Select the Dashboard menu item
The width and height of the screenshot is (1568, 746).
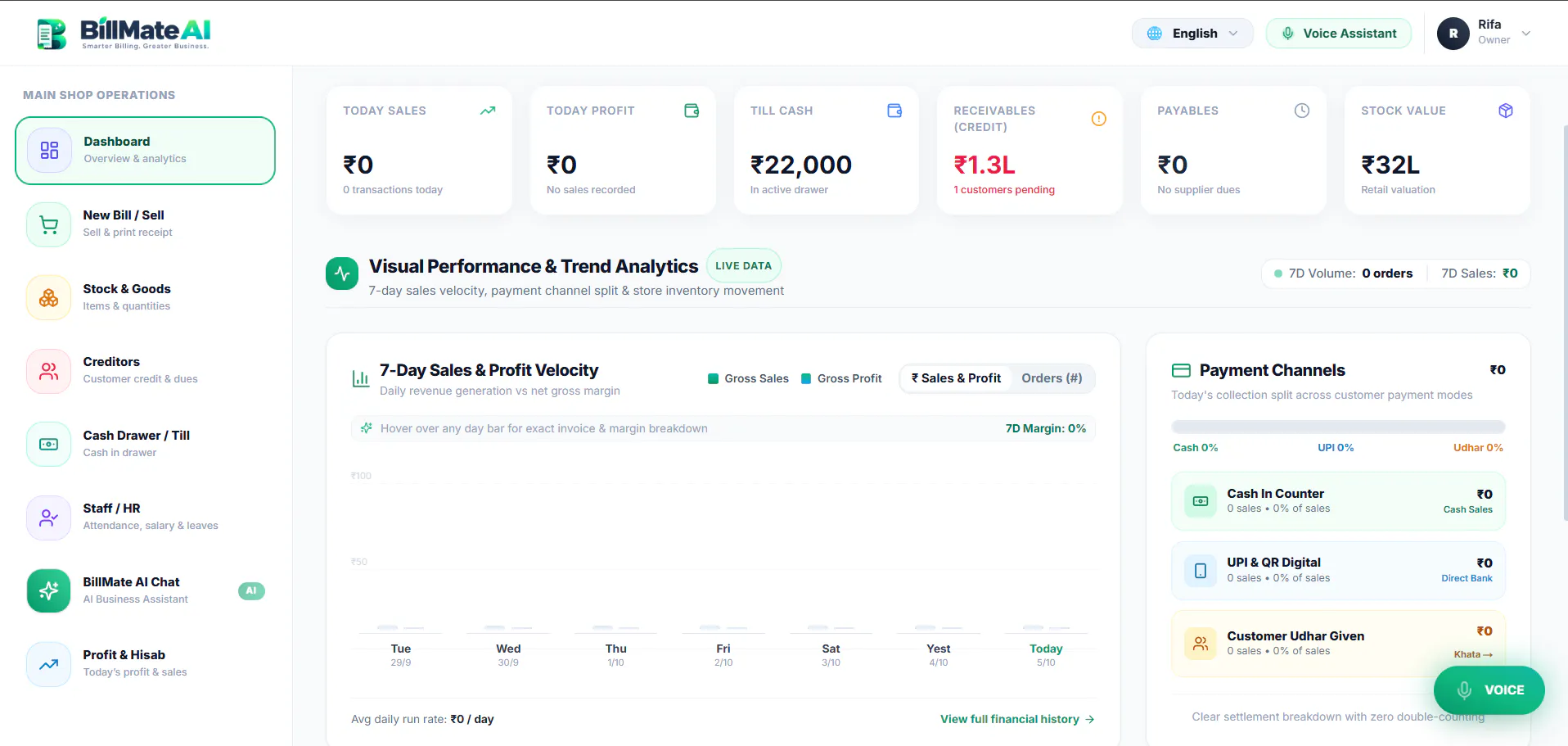145,151
